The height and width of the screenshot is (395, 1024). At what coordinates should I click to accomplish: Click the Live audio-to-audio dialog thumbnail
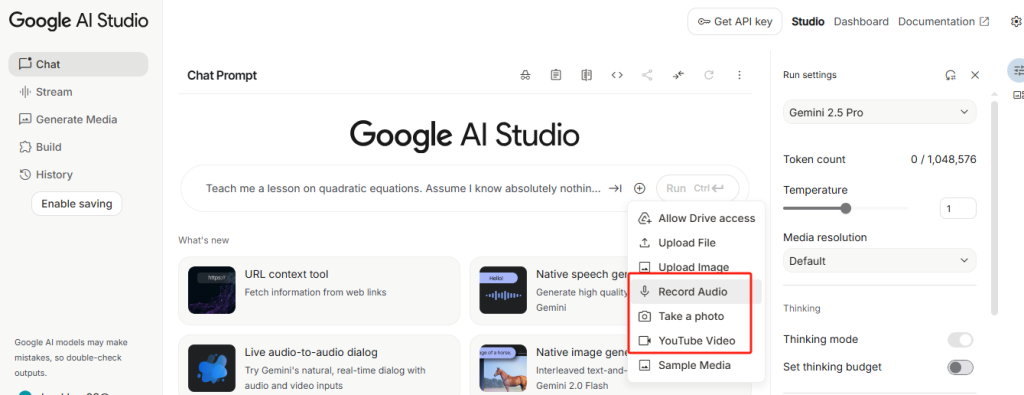tap(212, 368)
